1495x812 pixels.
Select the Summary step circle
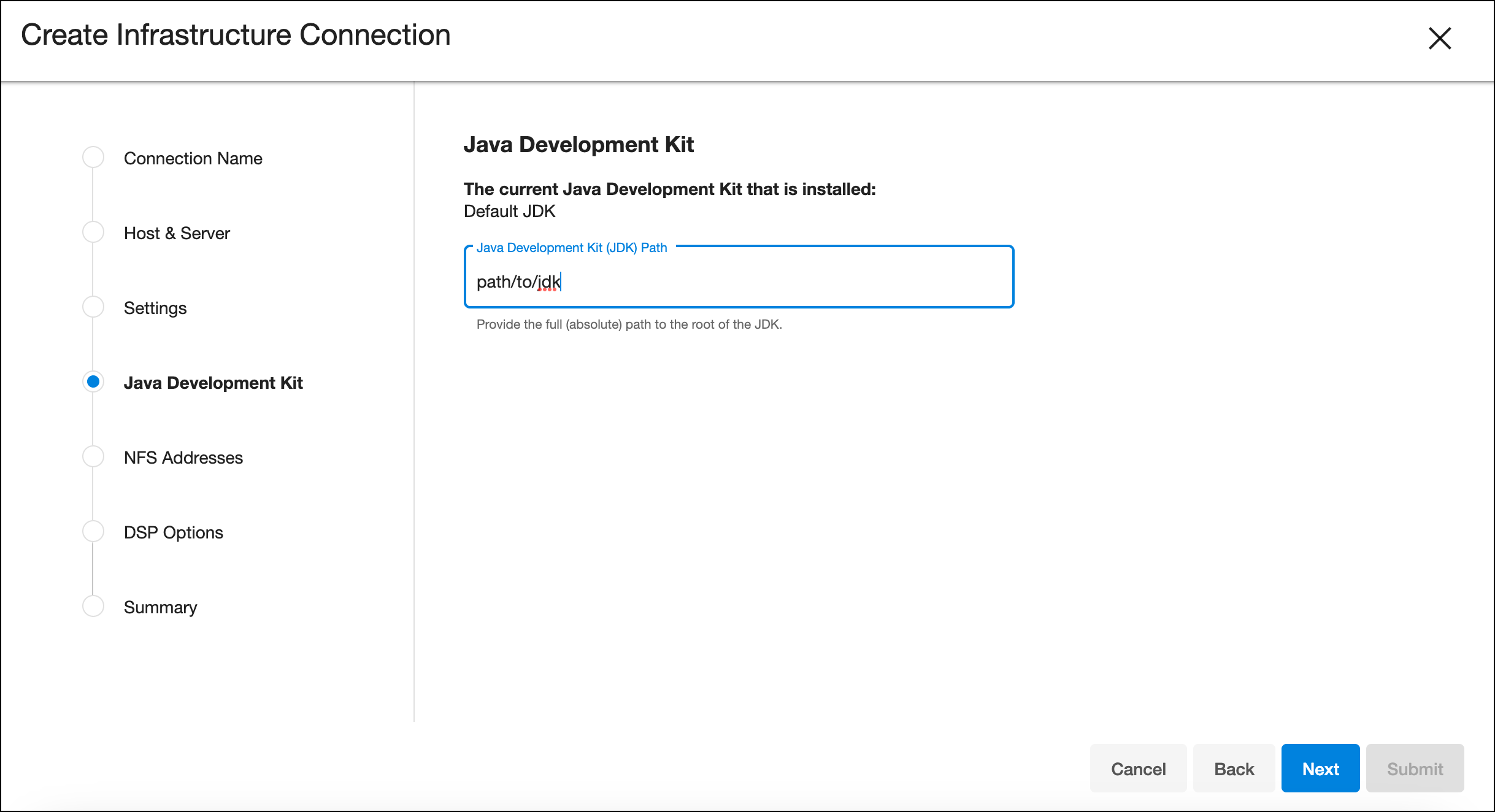coord(93,606)
